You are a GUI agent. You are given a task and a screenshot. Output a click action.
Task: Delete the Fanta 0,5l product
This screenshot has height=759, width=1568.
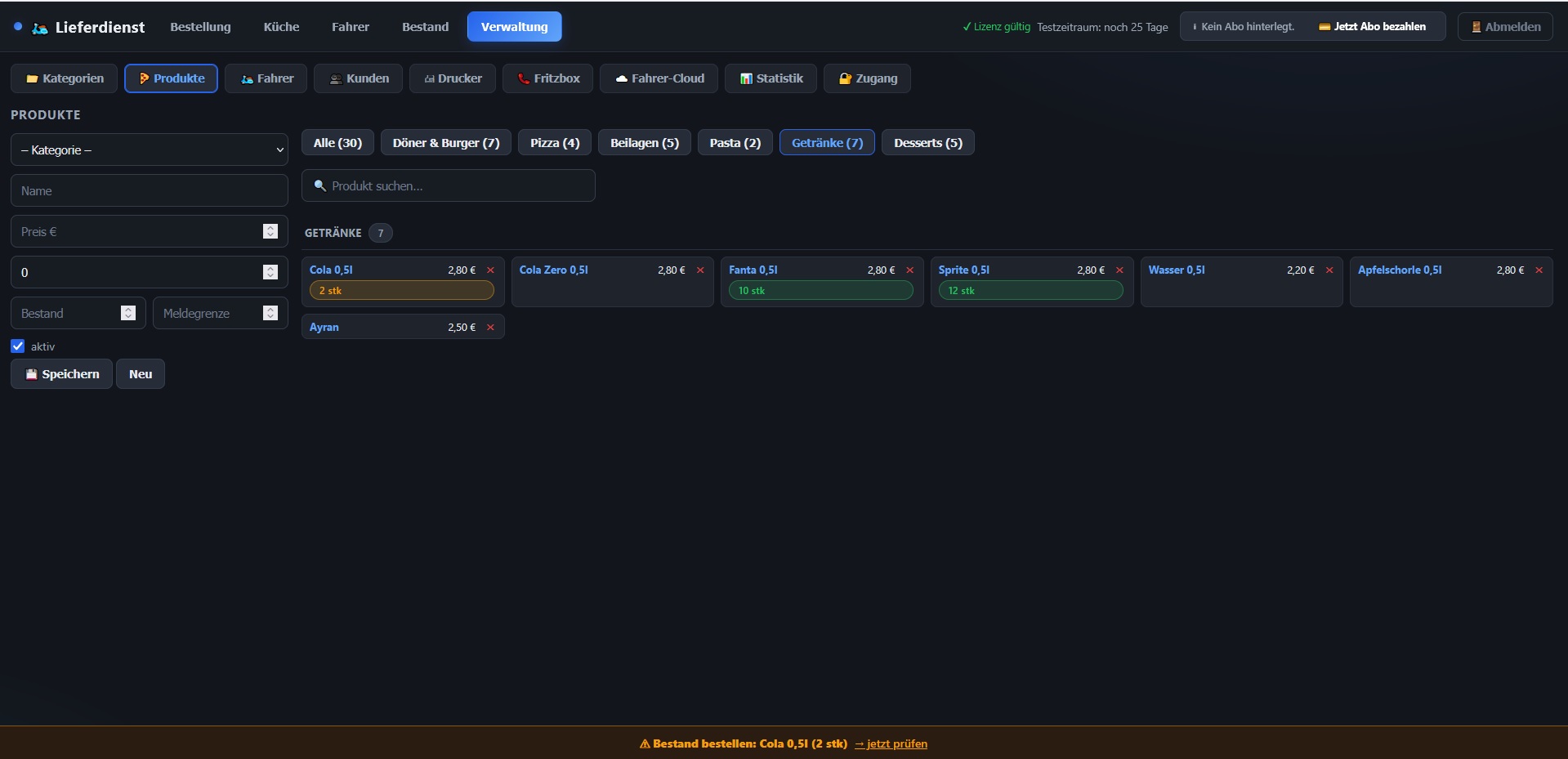[909, 270]
